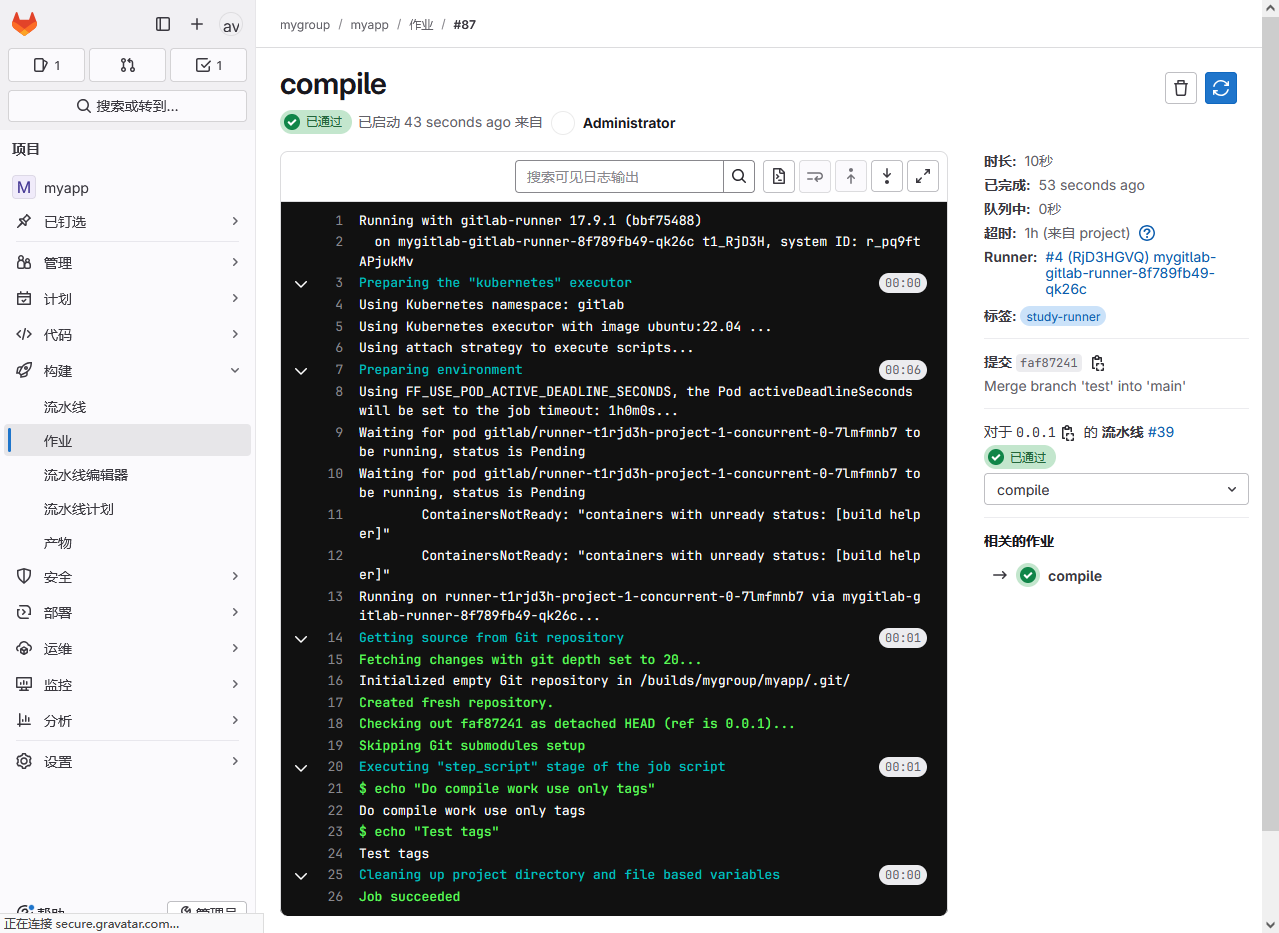Click the Administrator user link
Image resolution: width=1279 pixels, height=933 pixels.
click(x=629, y=123)
